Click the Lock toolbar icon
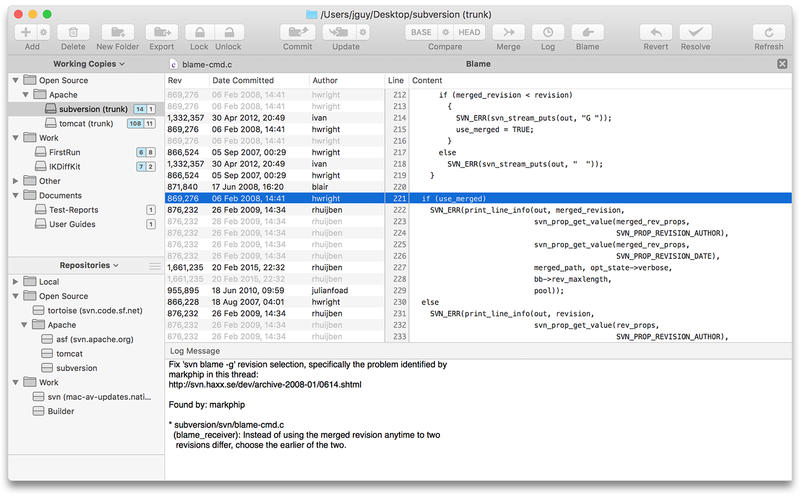Image resolution: width=800 pixels, height=500 pixels. click(x=199, y=32)
